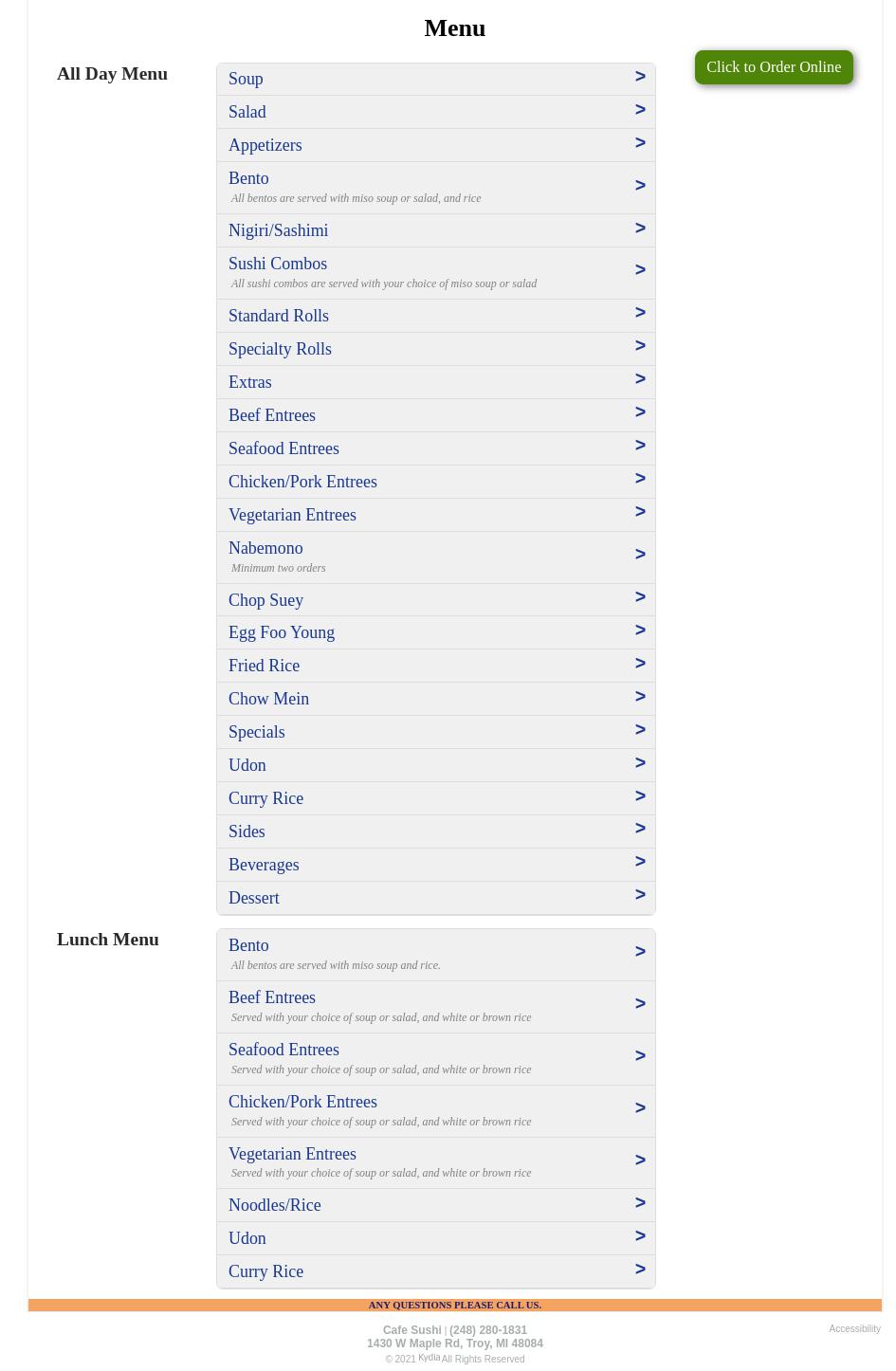Click the Kydia footer link
The height and width of the screenshot is (1371, 896).
429,1358
